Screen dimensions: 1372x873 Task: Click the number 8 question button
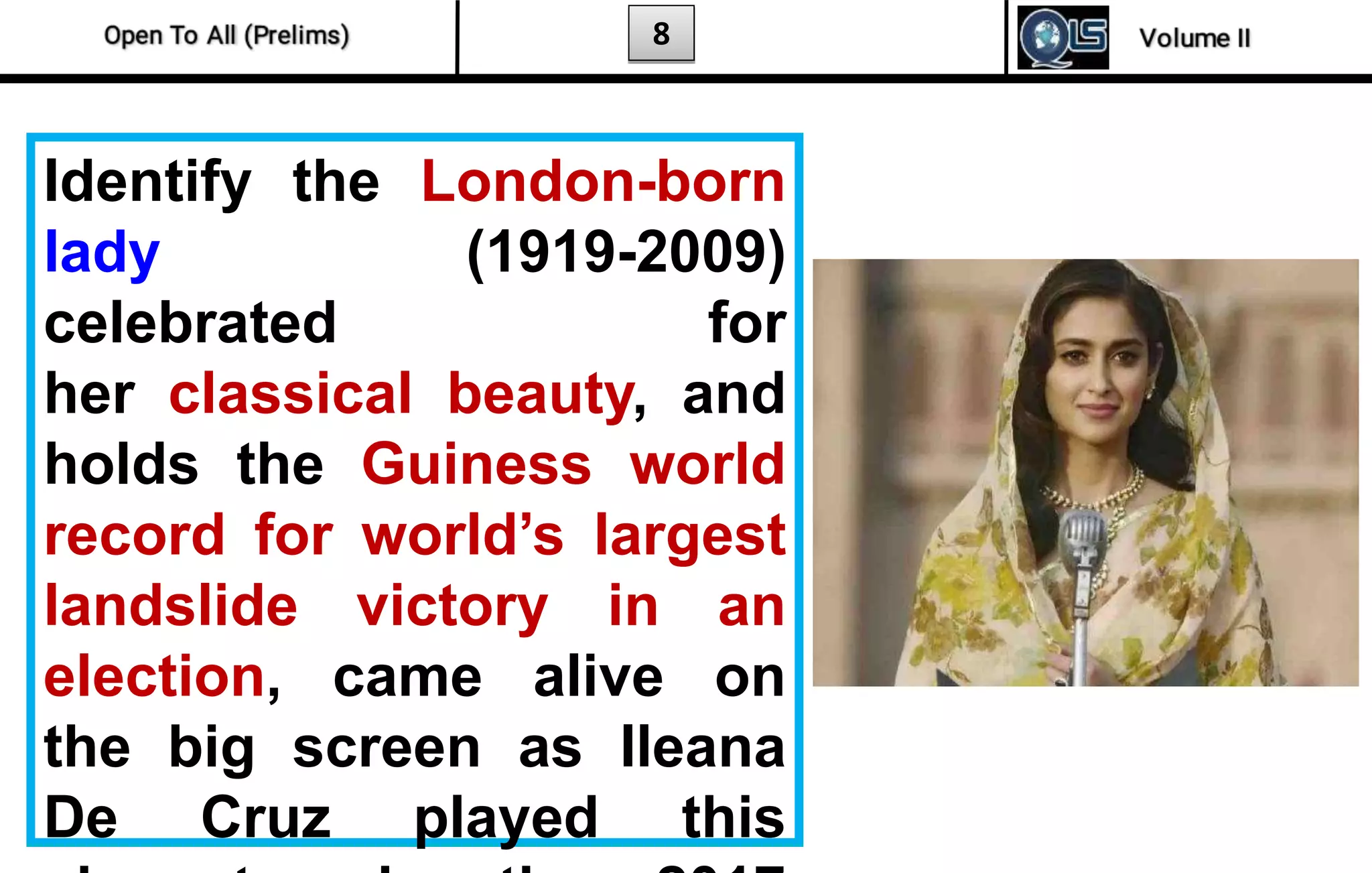coord(661,33)
